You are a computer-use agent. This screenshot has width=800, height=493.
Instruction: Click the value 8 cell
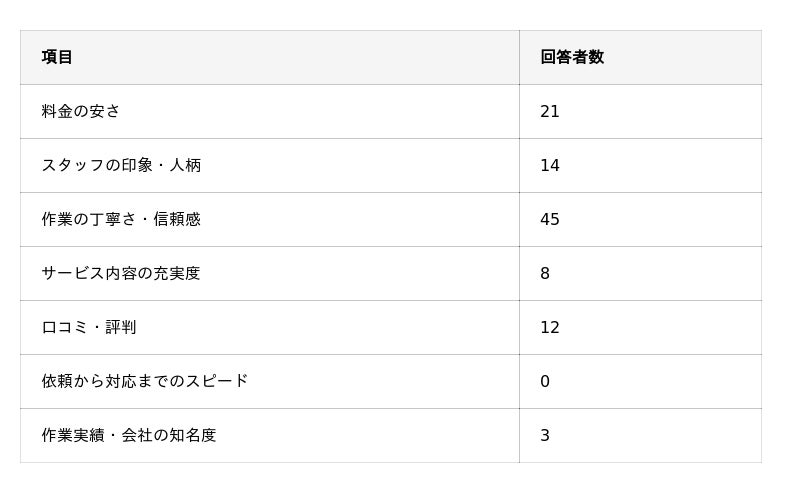[545, 273]
